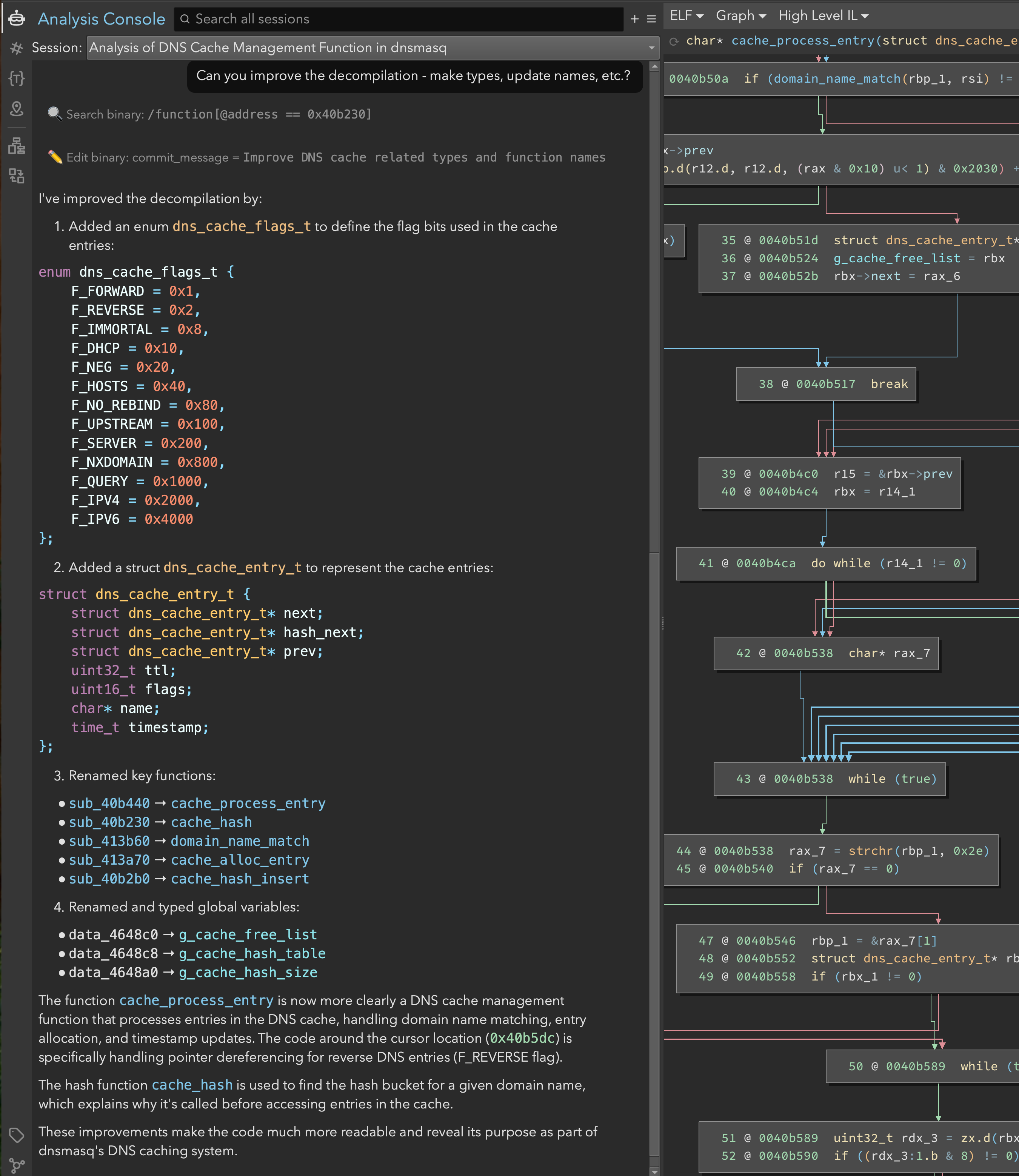The width and height of the screenshot is (1019, 1176).
Task: Click cache_hash in the hash function paragraph
Action: tap(192, 1085)
